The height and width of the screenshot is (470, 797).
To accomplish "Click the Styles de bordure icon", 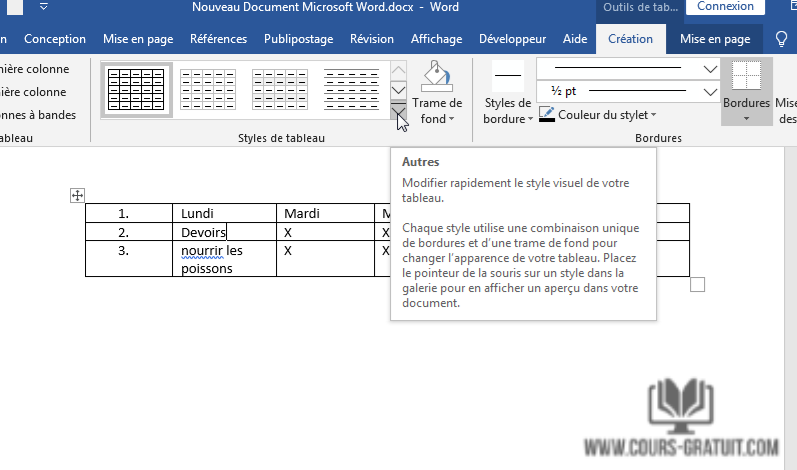I will point(507,76).
